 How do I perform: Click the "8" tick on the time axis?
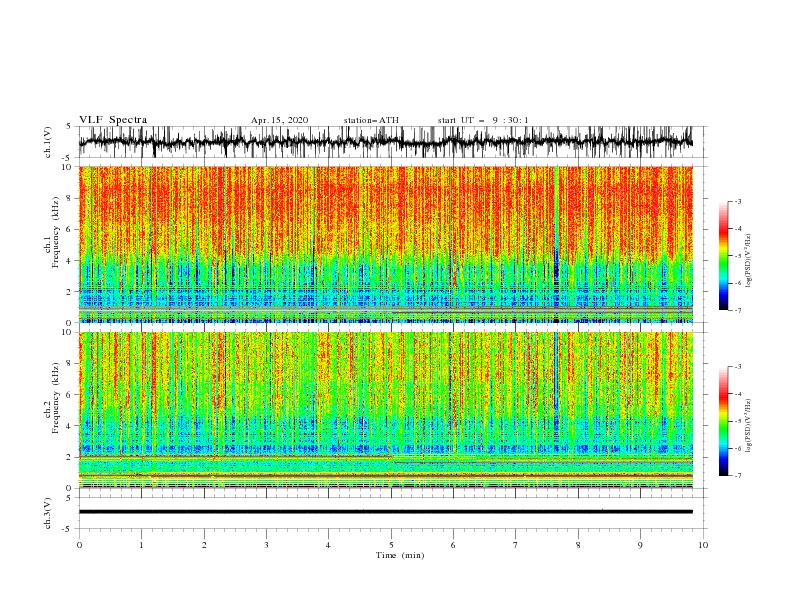point(578,545)
